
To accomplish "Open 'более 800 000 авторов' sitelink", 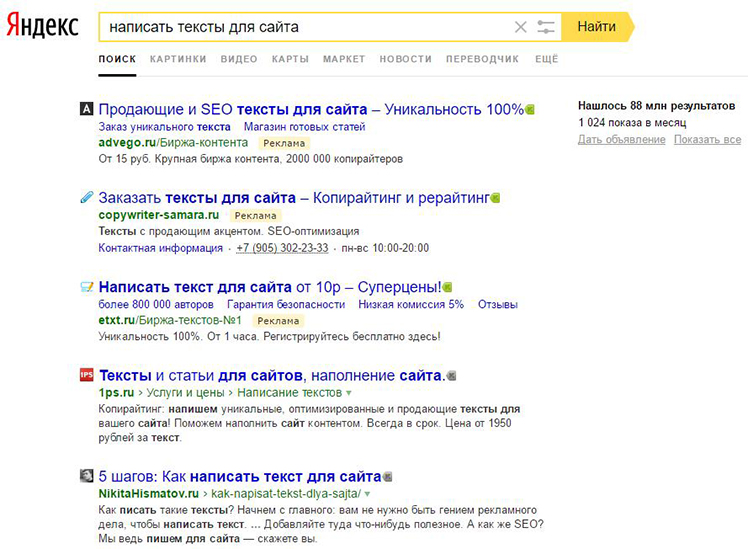I will [x=156, y=304].
